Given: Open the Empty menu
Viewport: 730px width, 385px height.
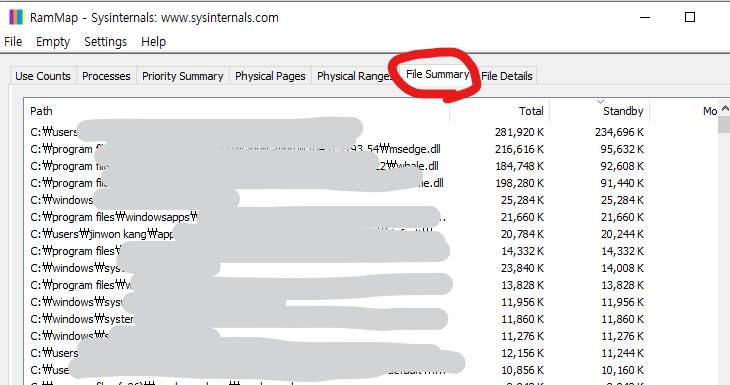Looking at the screenshot, I should (53, 42).
